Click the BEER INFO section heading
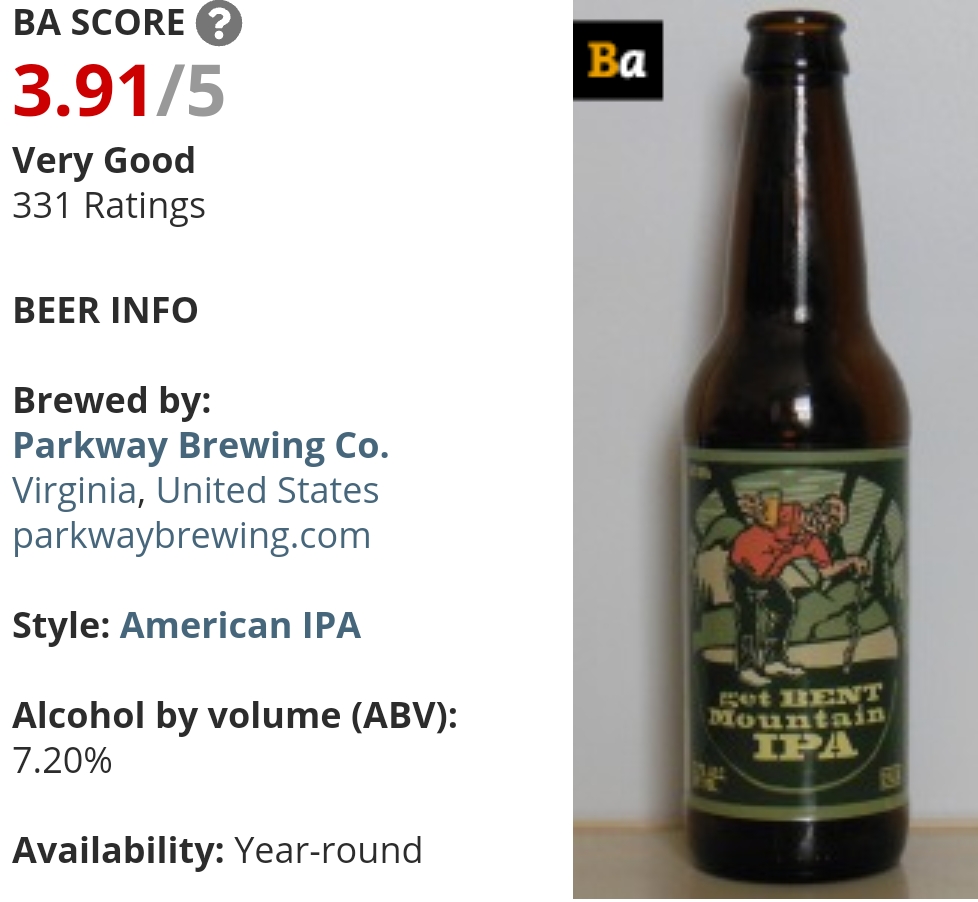The width and height of the screenshot is (978, 902). [x=105, y=310]
